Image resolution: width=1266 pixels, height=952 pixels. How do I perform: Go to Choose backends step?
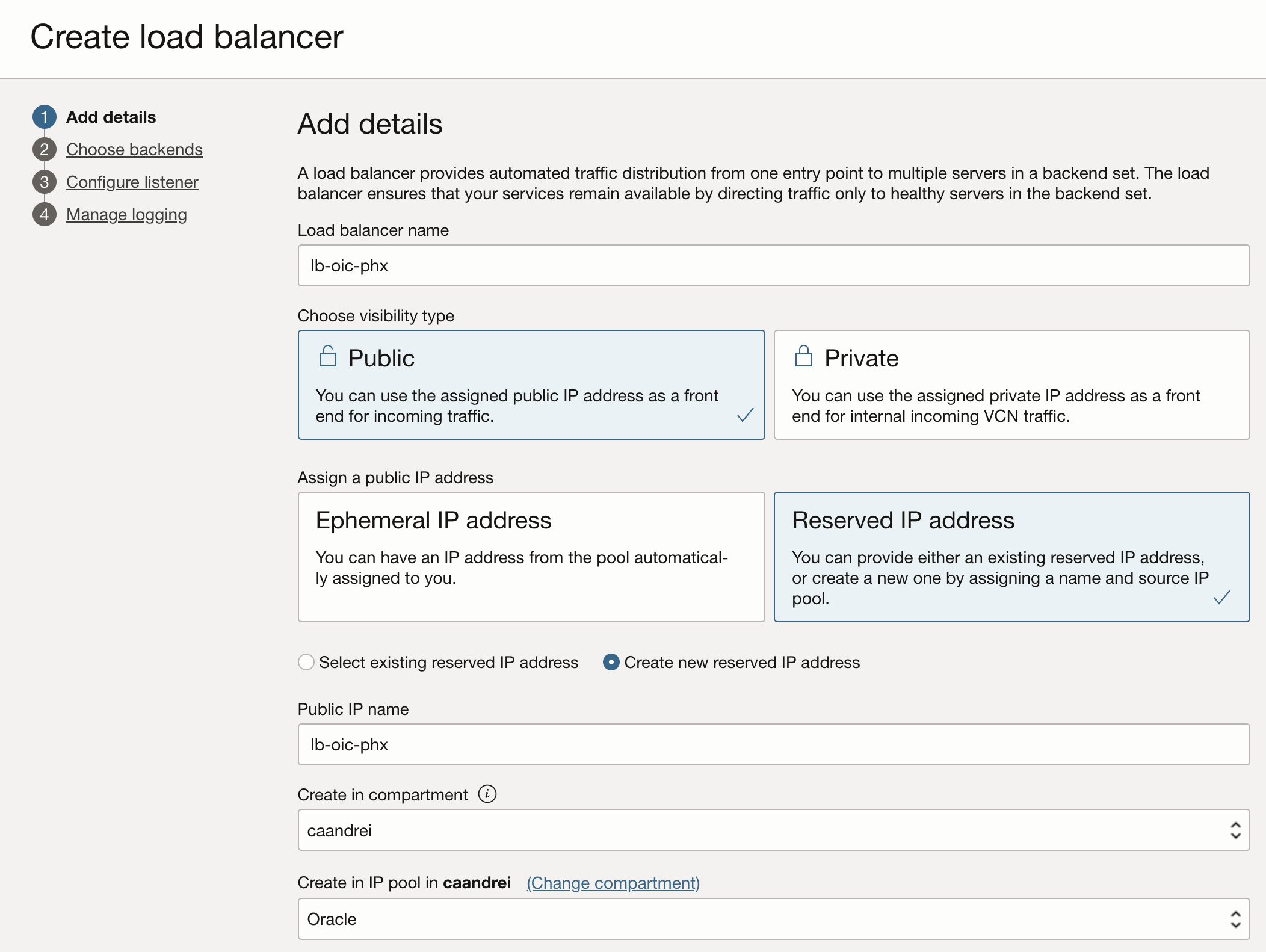pos(134,149)
